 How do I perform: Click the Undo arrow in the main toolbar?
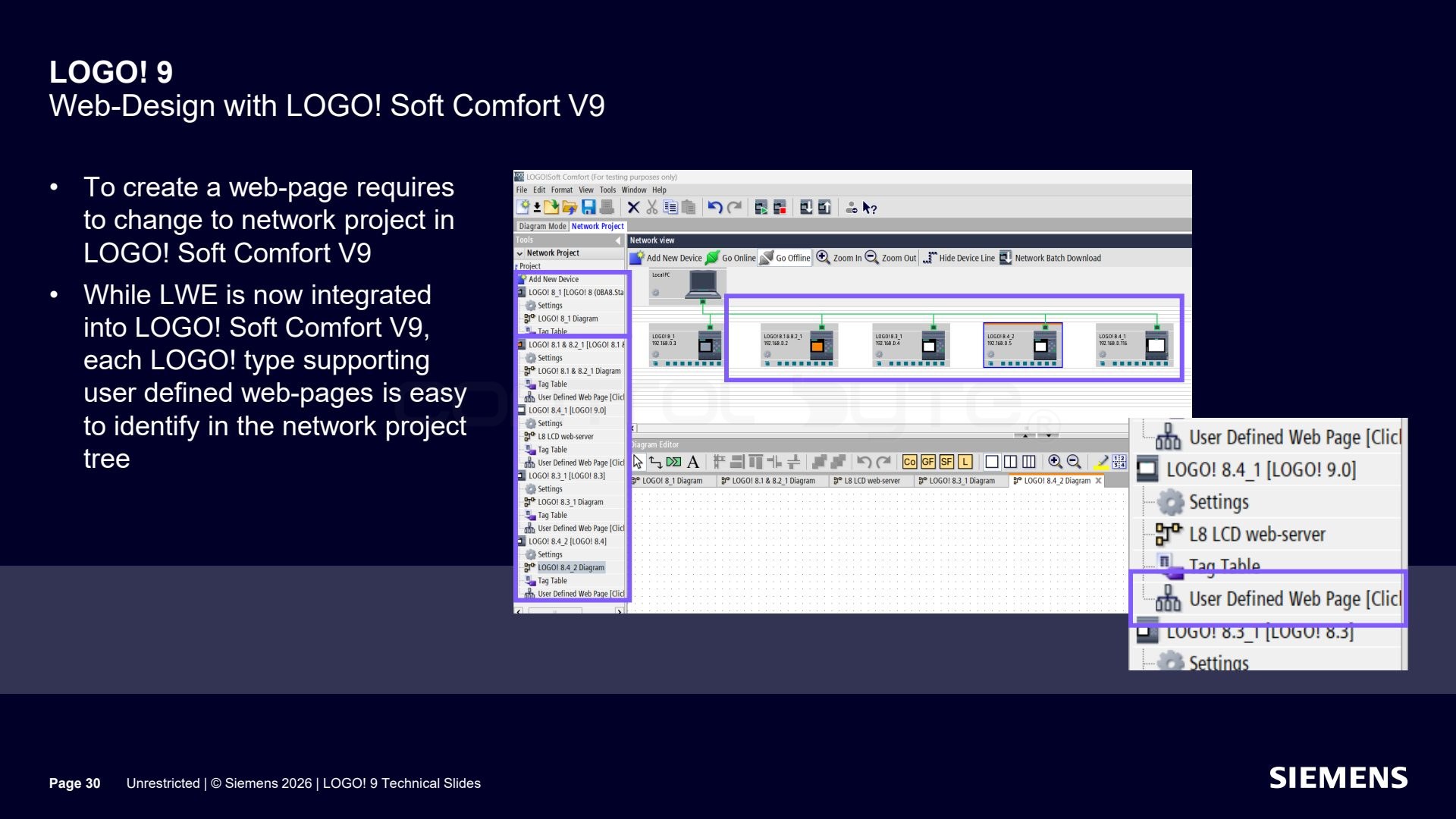click(x=714, y=207)
